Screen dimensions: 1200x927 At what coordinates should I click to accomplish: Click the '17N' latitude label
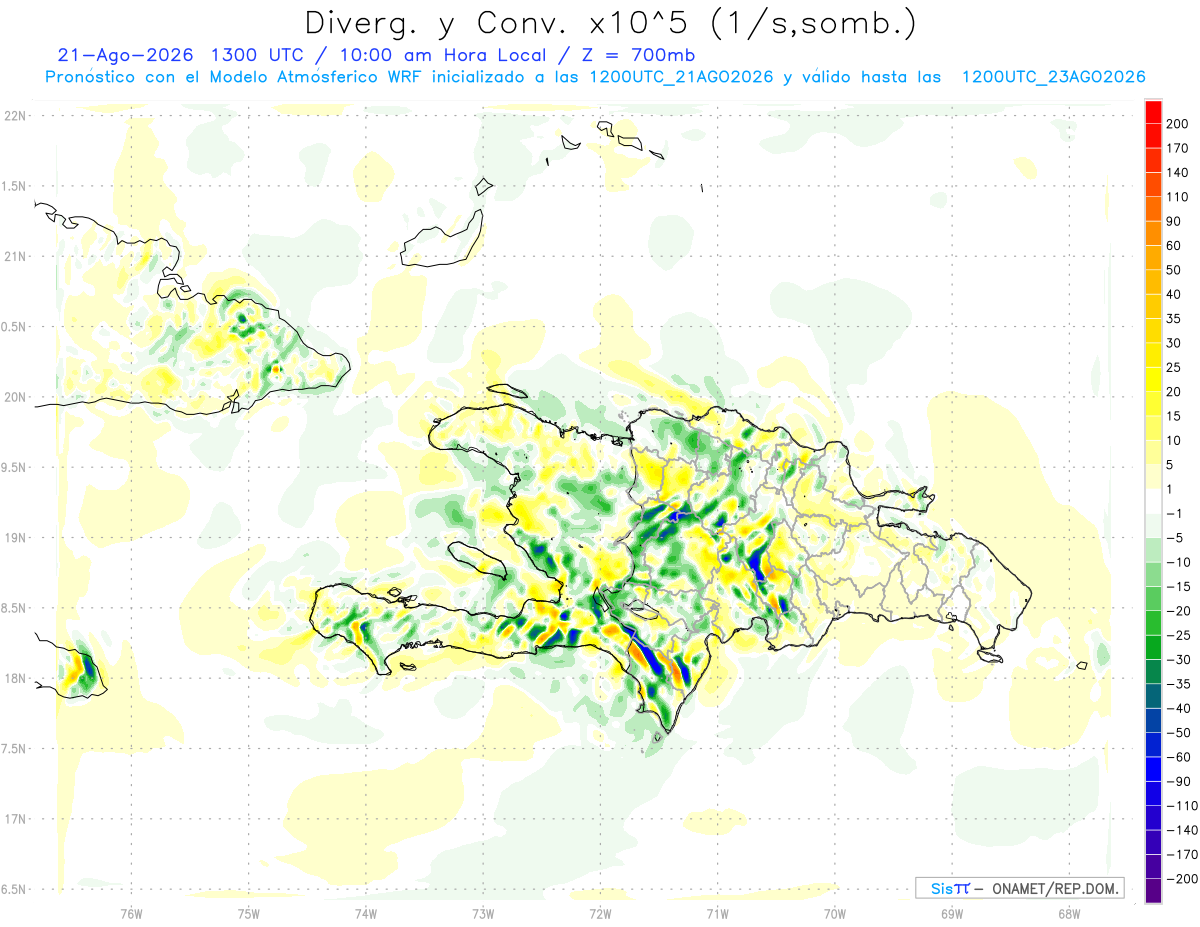tap(16, 819)
